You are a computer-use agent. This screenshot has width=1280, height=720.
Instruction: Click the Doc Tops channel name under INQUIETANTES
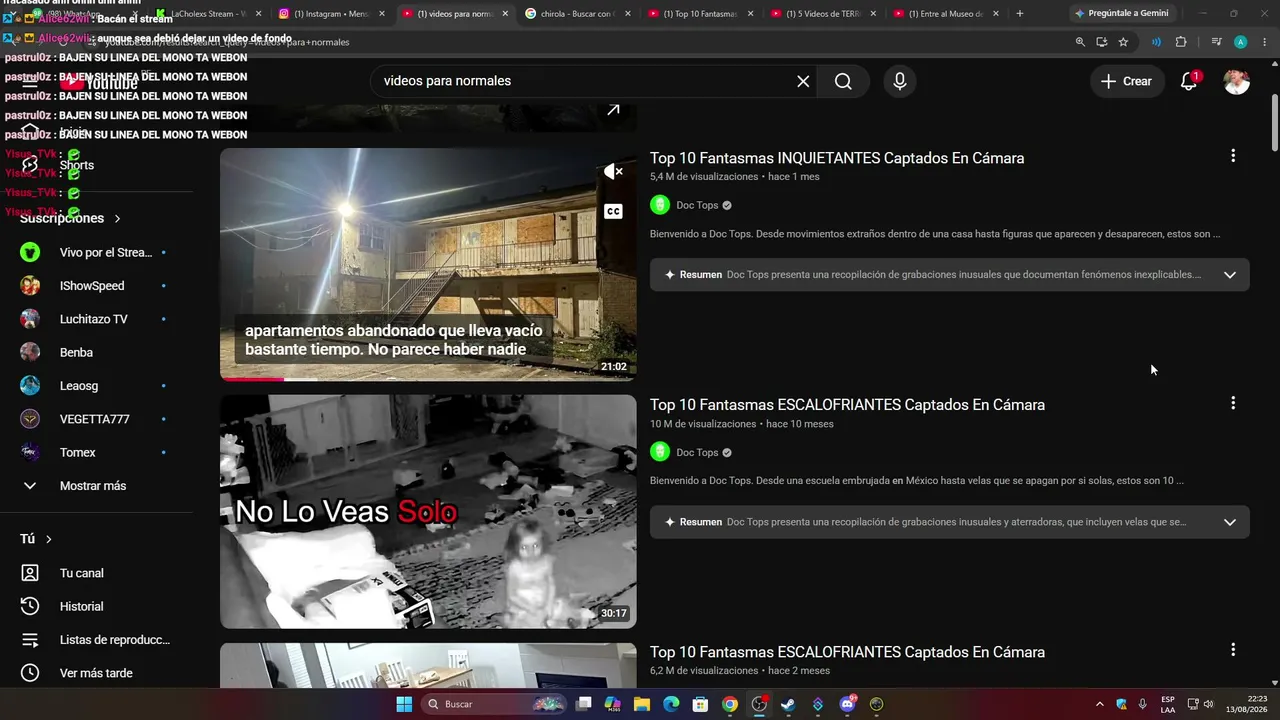(697, 205)
